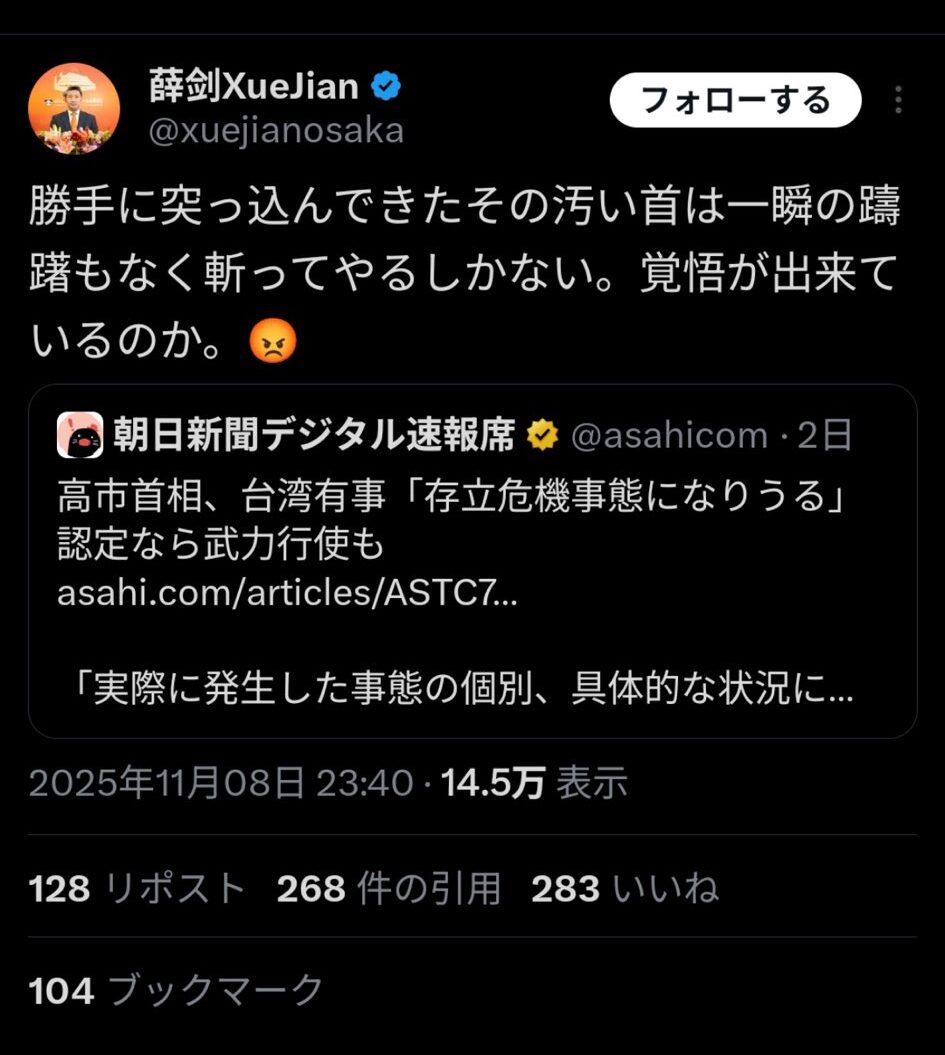Screen dimensions: 945x1055
Task: Show the 283 いいね likes list
Action: pyautogui.click(x=625, y=888)
